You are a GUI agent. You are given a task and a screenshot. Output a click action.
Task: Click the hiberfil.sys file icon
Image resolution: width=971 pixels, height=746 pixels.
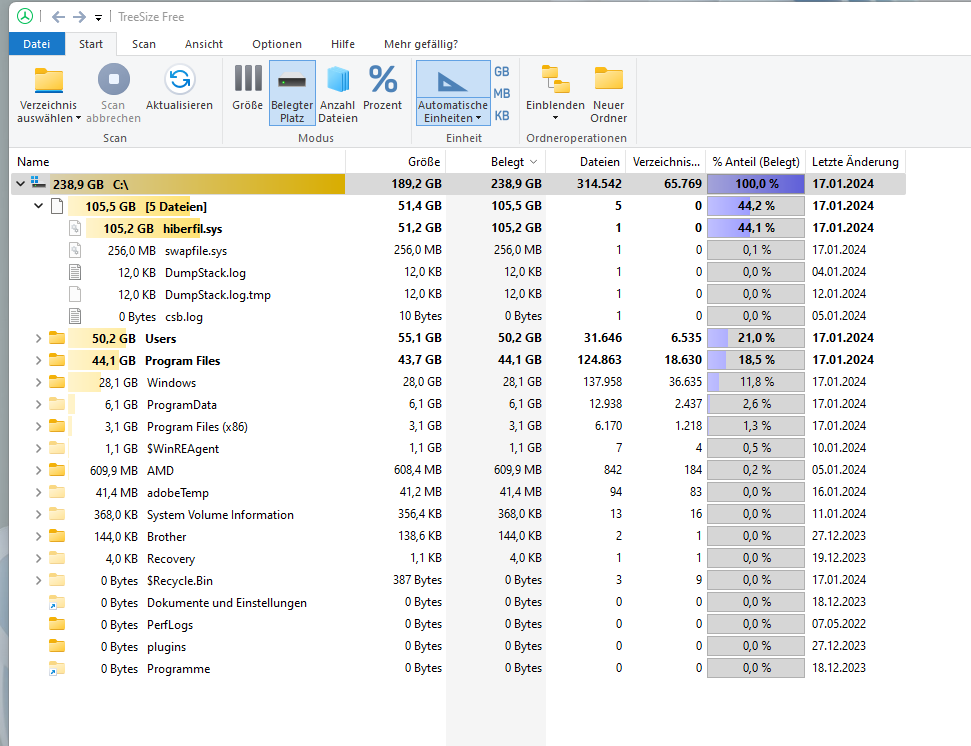pyautogui.click(x=75, y=228)
